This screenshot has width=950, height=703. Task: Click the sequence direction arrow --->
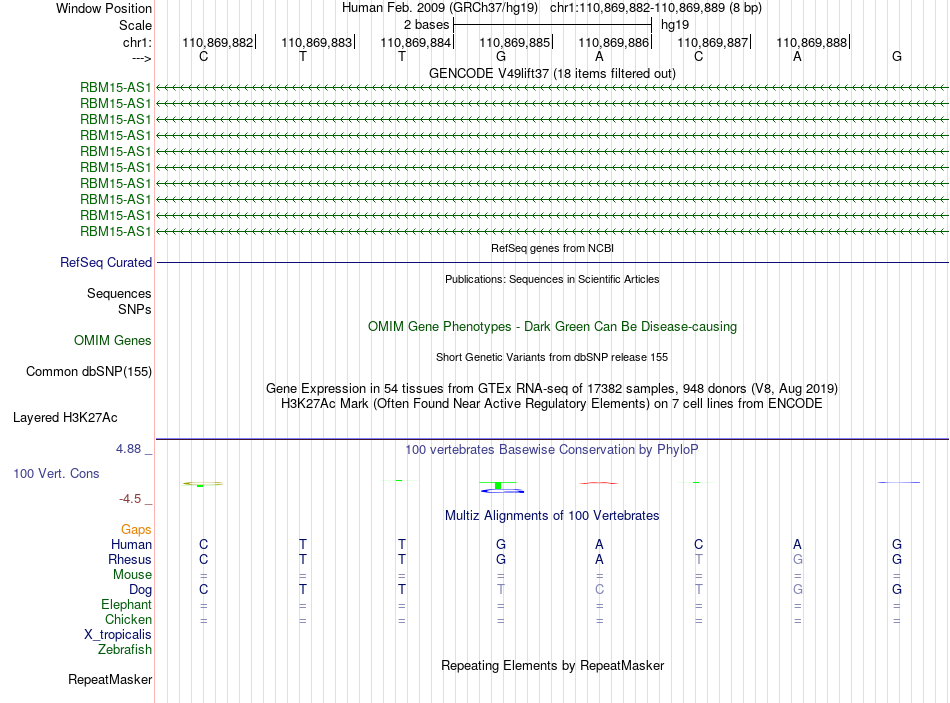pos(141,58)
